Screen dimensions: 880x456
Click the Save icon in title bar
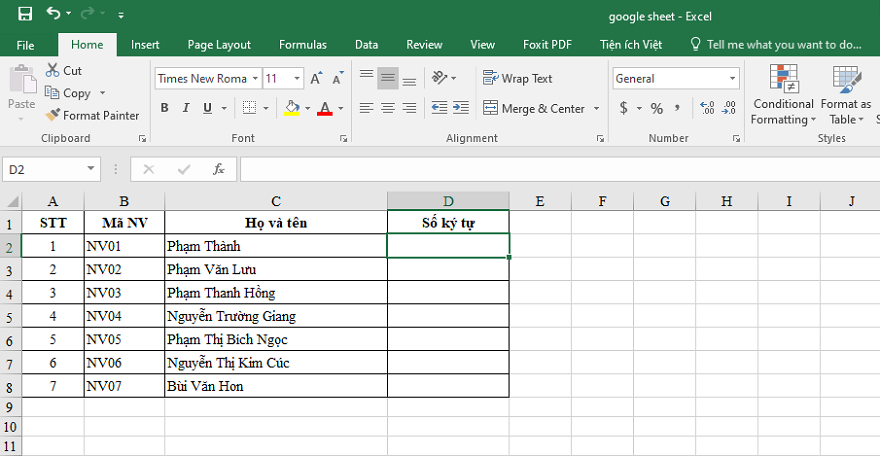[x=25, y=14]
